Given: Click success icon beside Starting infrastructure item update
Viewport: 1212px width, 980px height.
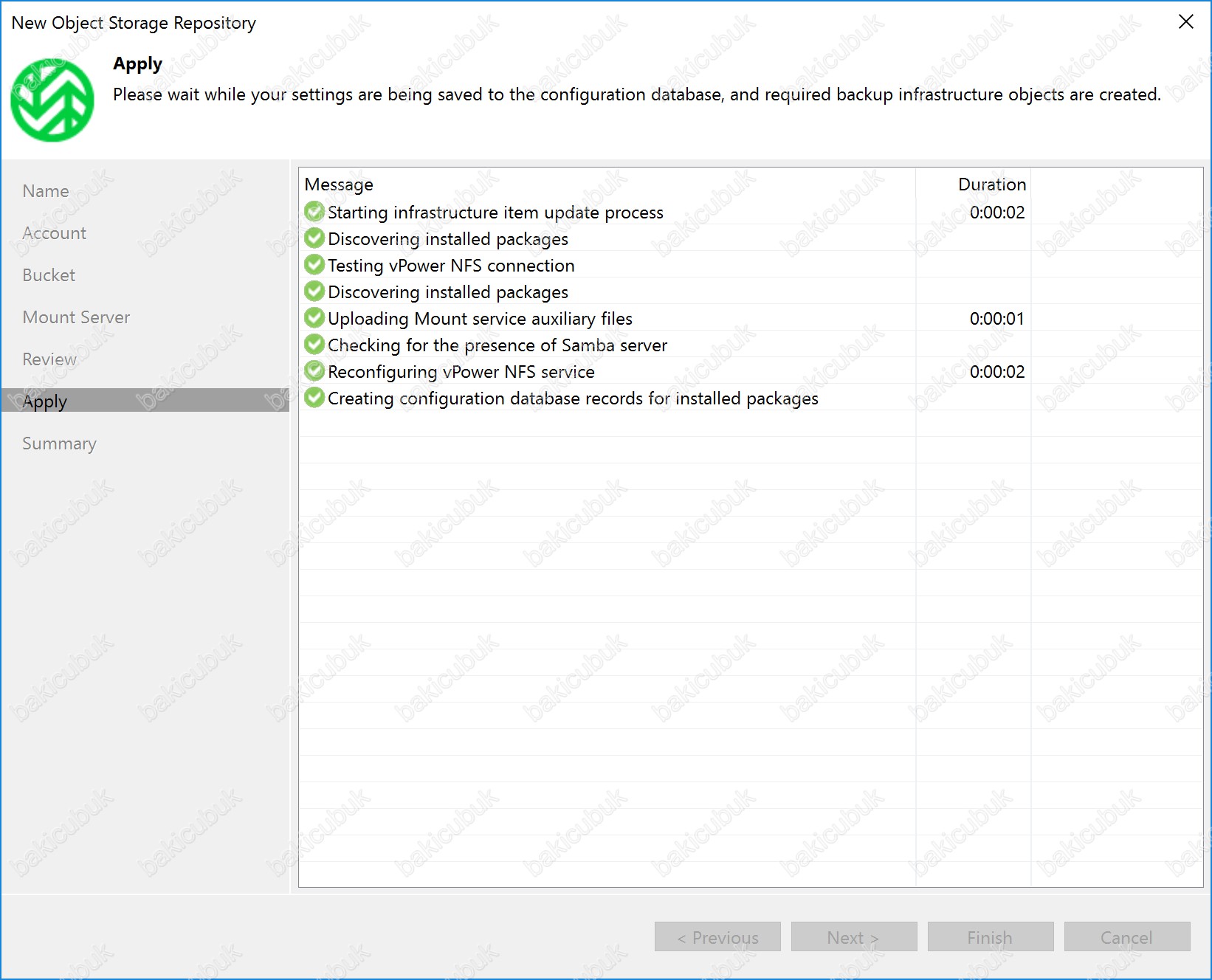Looking at the screenshot, I should 314,212.
